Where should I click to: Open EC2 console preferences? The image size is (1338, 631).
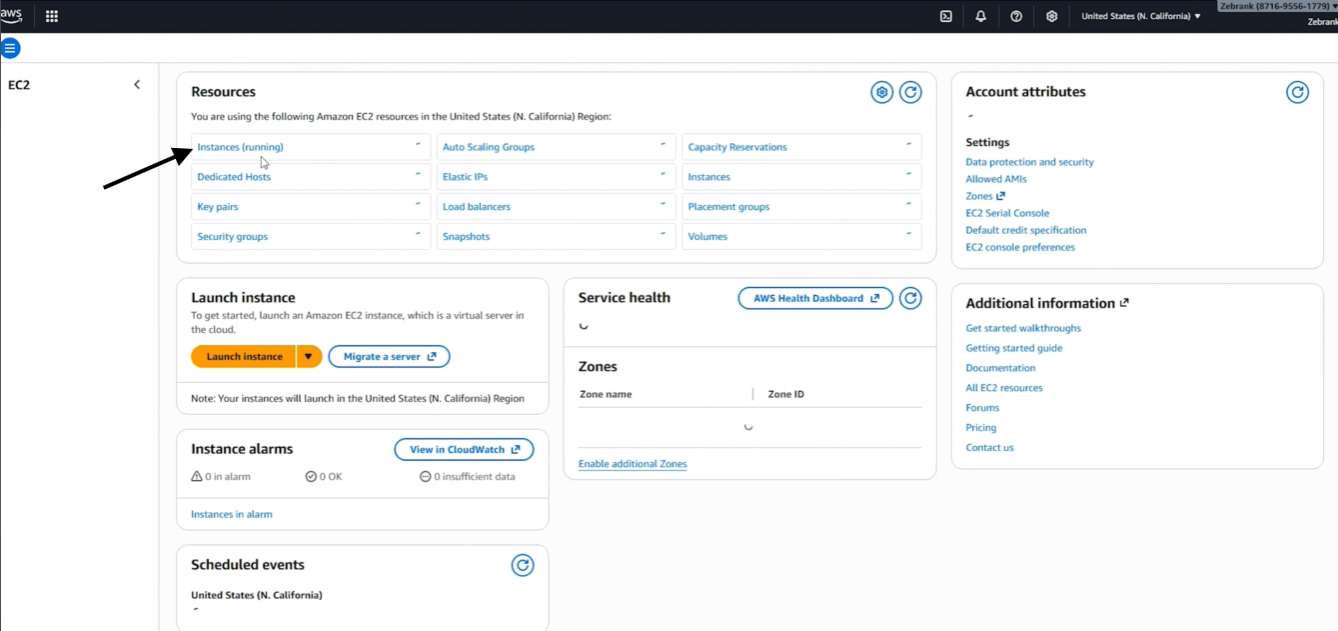(1020, 247)
